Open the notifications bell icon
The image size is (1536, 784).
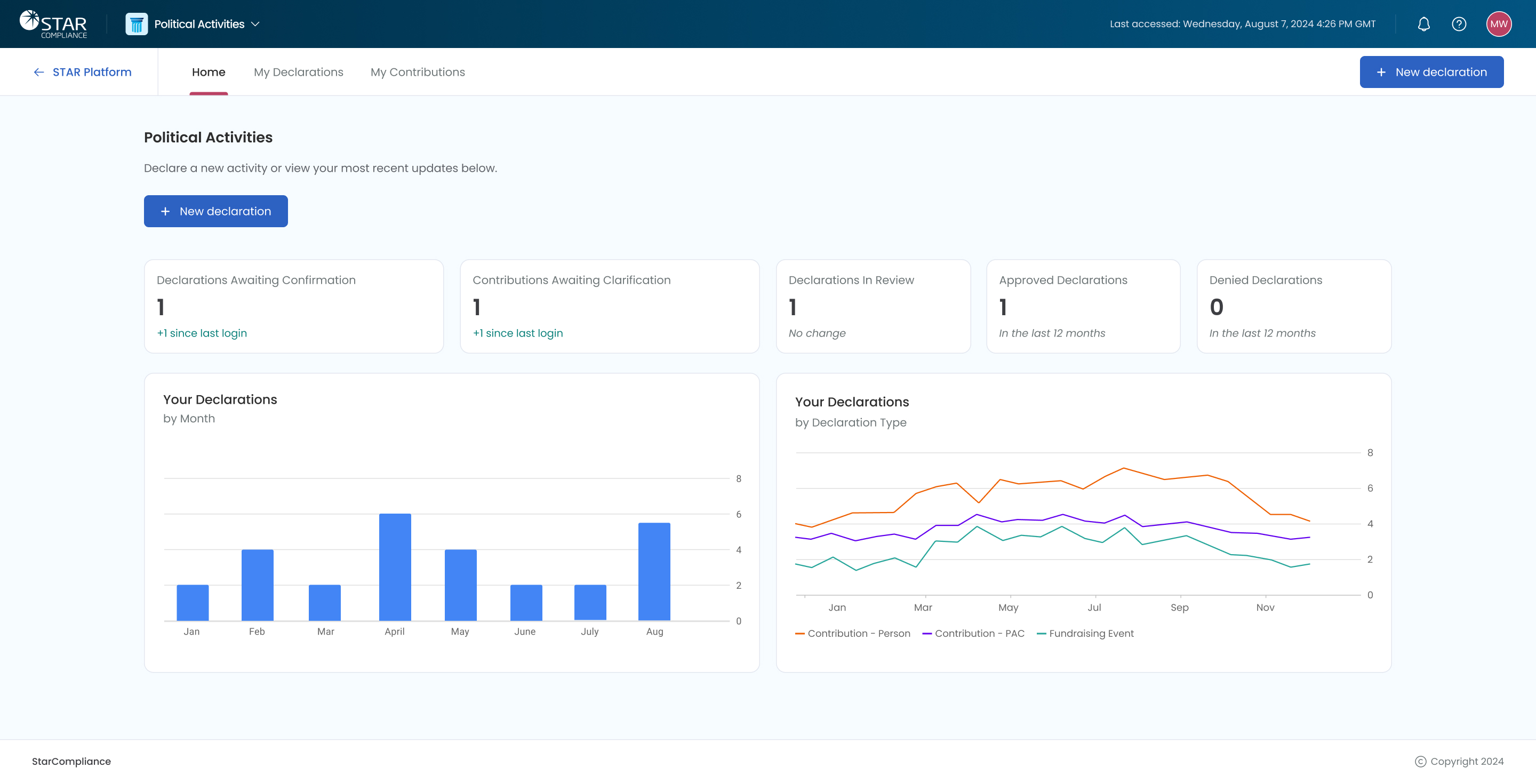tap(1423, 24)
